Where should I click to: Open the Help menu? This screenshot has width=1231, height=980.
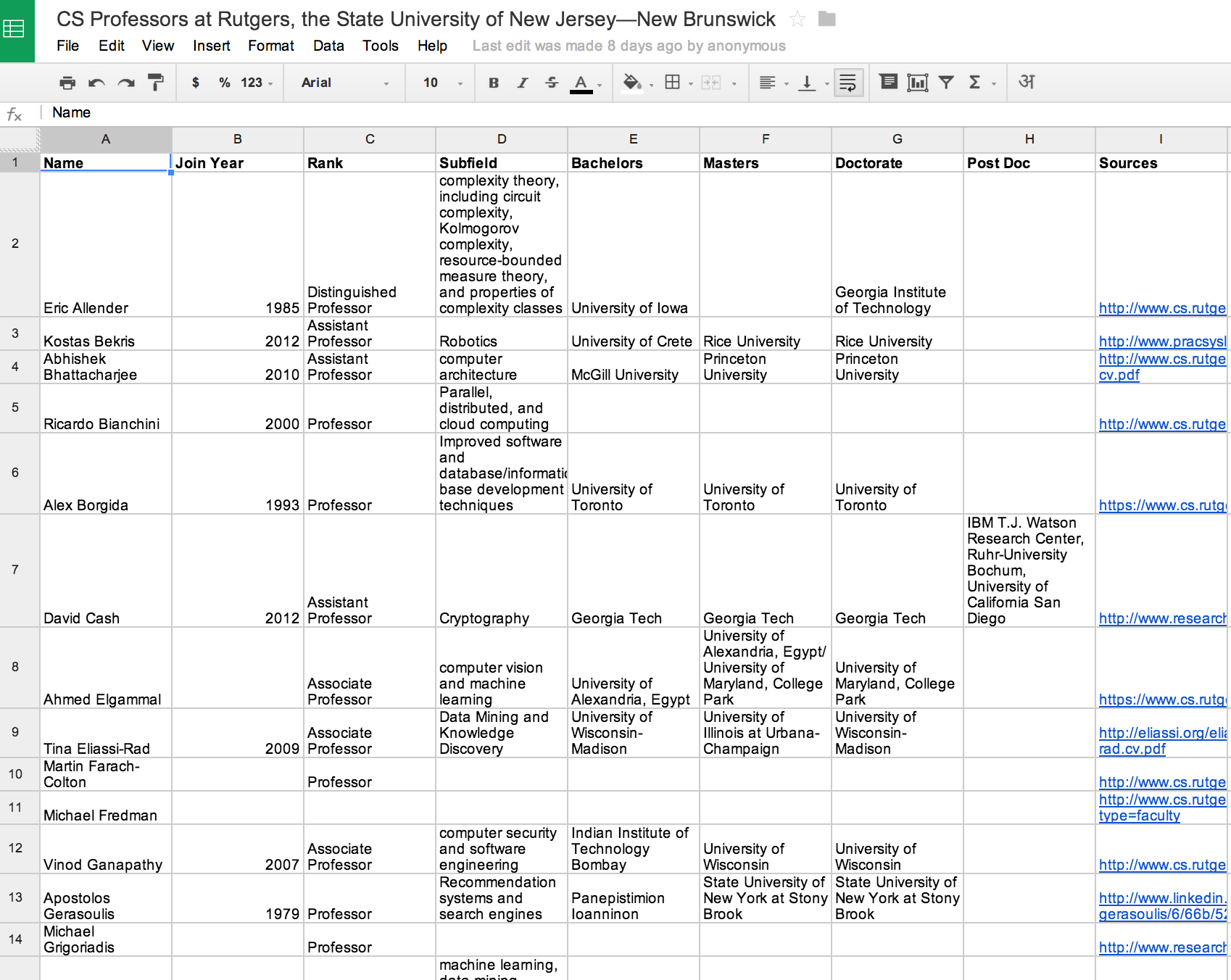[x=432, y=46]
